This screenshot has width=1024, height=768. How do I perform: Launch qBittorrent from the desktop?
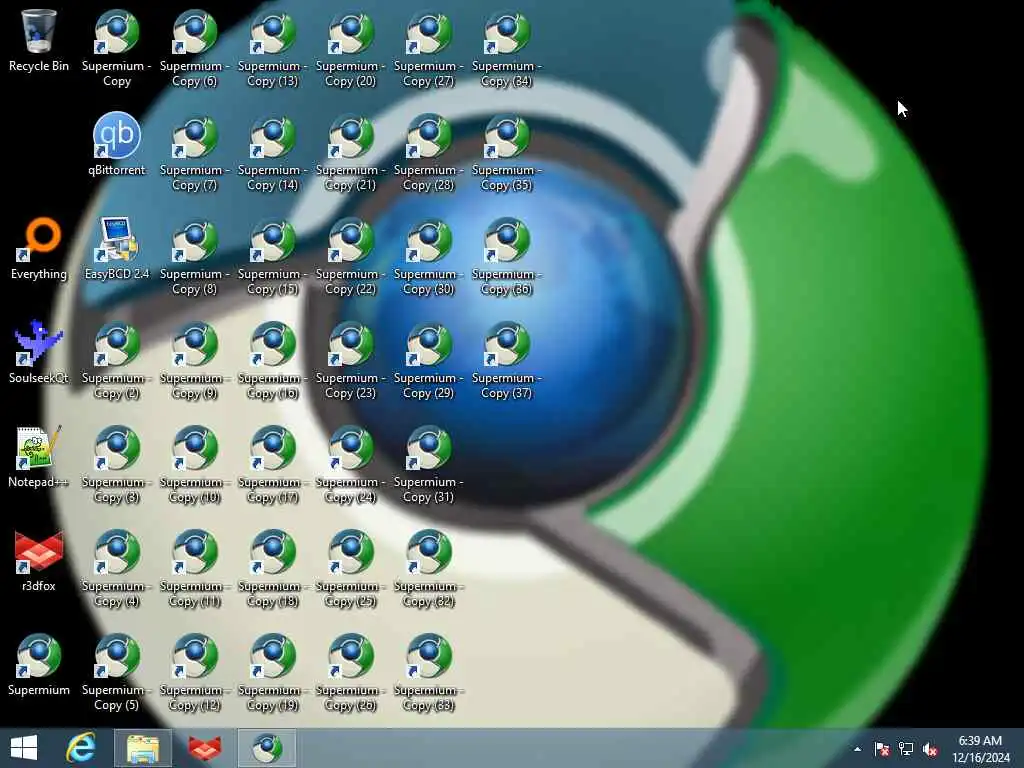[x=117, y=144]
